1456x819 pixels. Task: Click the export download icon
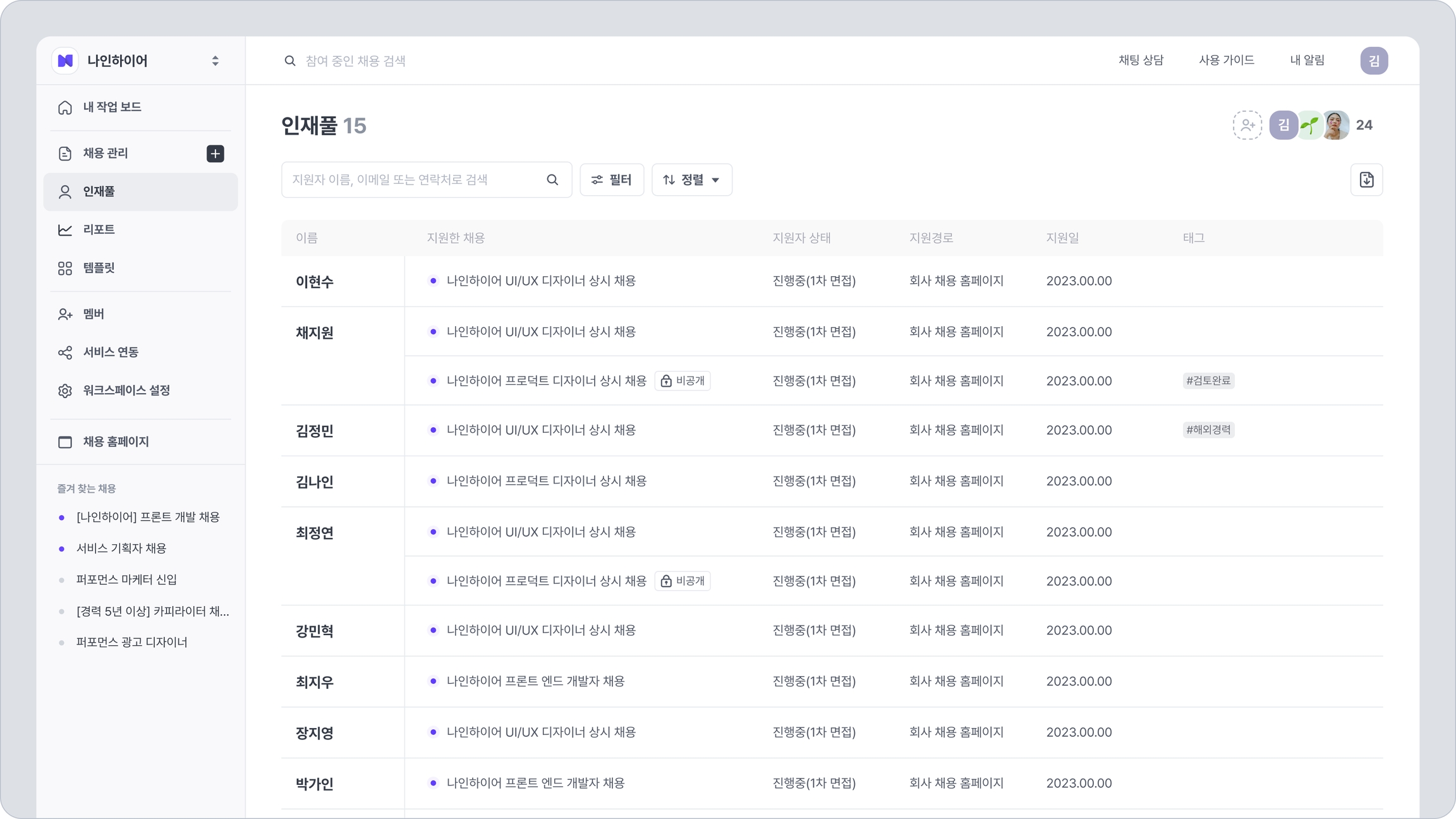pyautogui.click(x=1366, y=180)
